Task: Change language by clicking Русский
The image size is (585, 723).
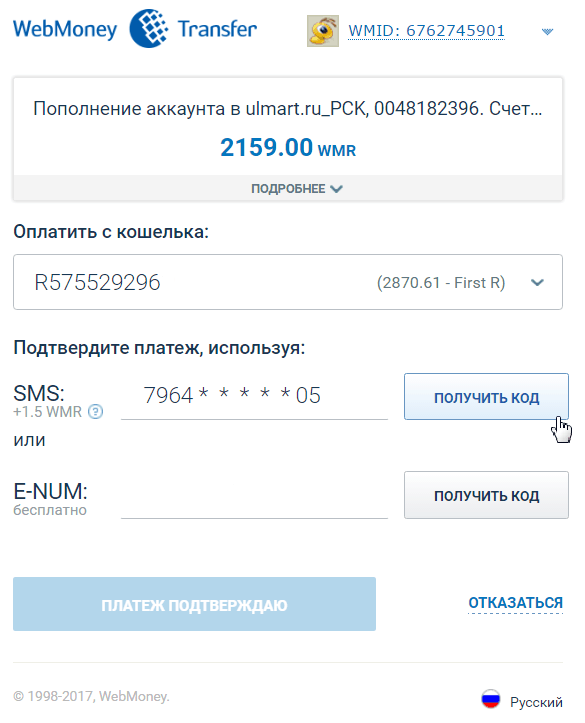Action: [x=536, y=702]
